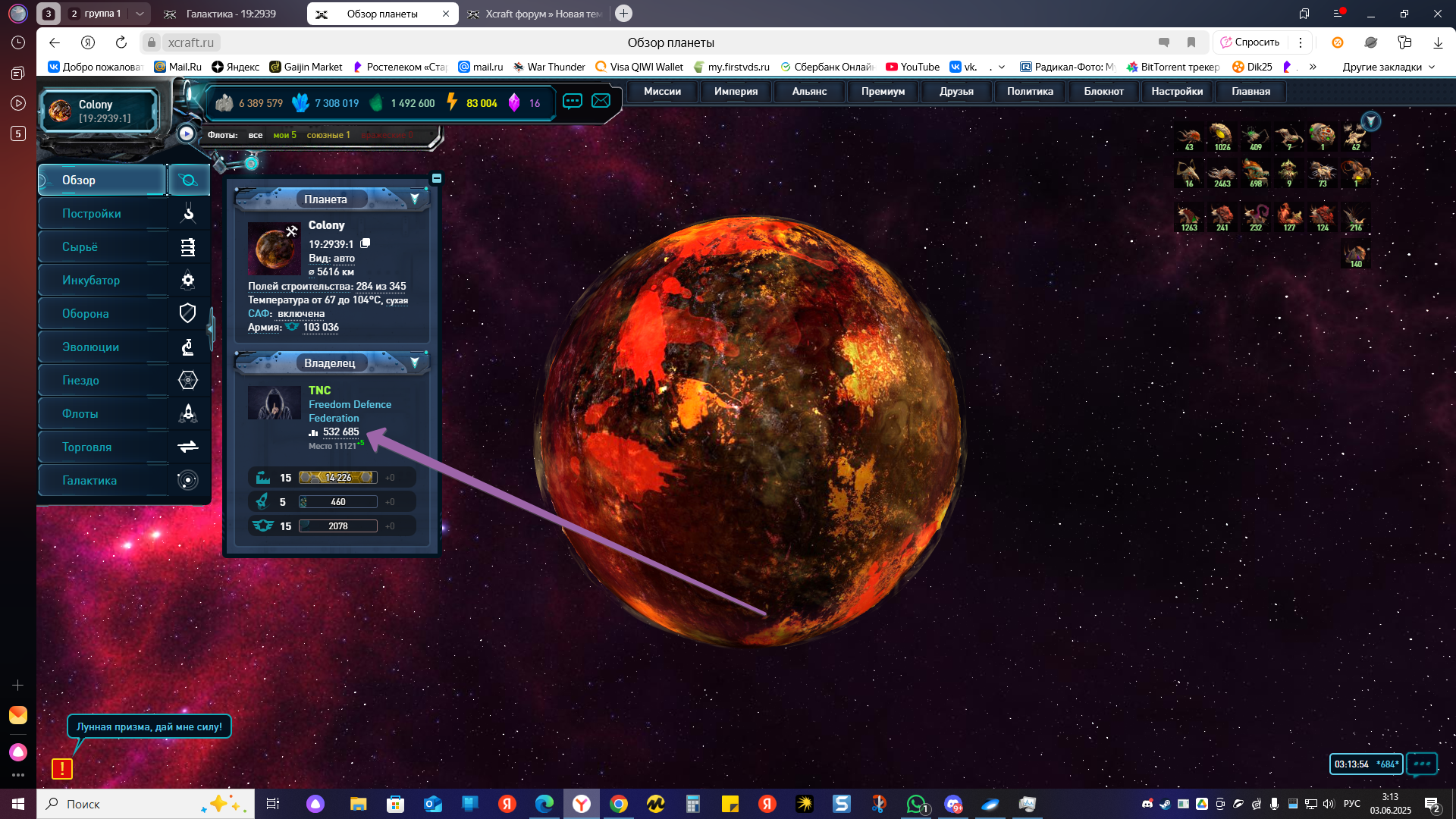Image resolution: width=1456 pixels, height=819 pixels.
Task: Open the Оборона shield icon
Action: [x=188, y=313]
